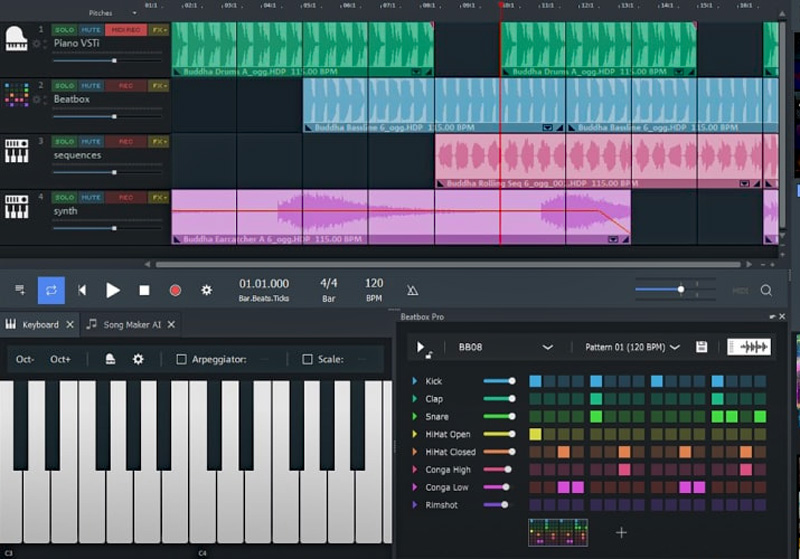Adjust the Kick volume slider
Image resolution: width=800 pixels, height=559 pixels.
coord(499,381)
